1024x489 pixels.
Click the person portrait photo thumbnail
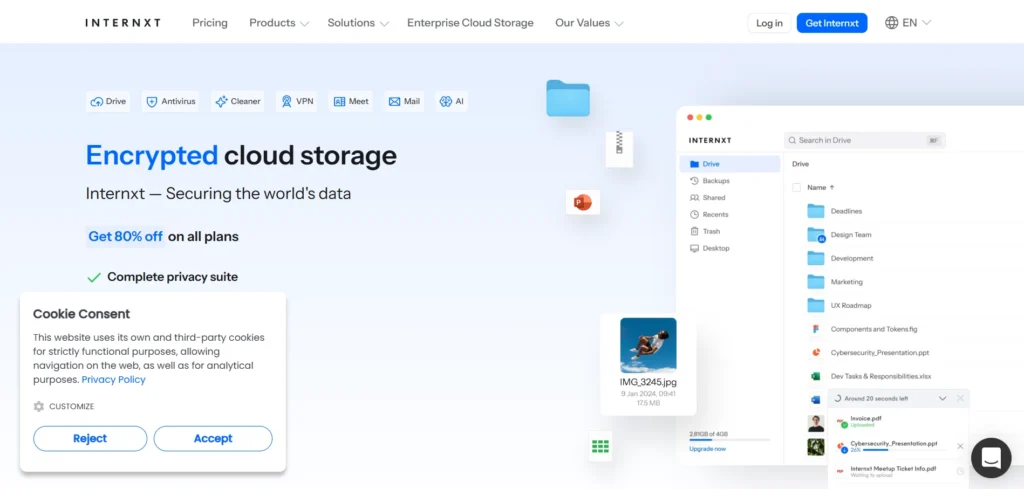(x=816, y=423)
